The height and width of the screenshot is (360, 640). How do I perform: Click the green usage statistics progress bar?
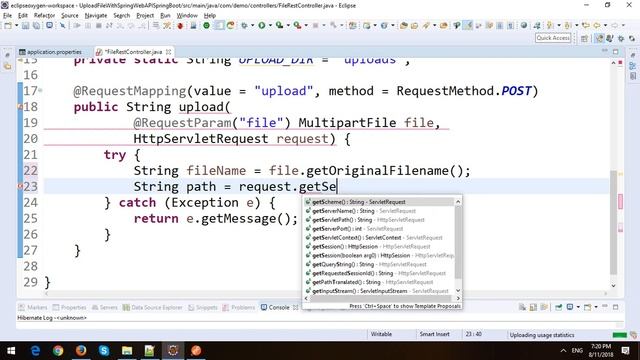[x=620, y=335]
